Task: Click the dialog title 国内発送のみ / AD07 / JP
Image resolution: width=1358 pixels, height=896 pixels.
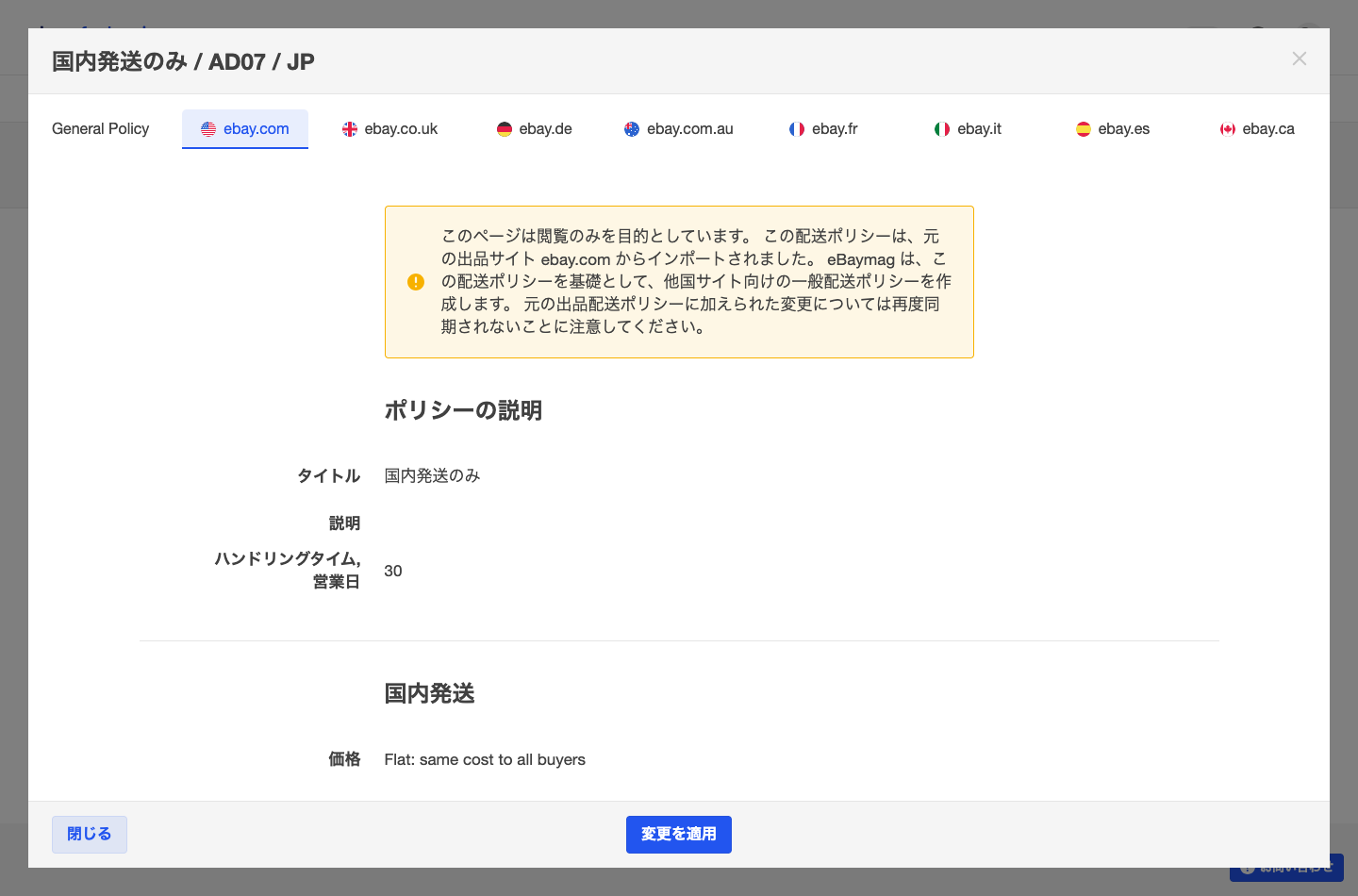Action: pyautogui.click(x=183, y=62)
